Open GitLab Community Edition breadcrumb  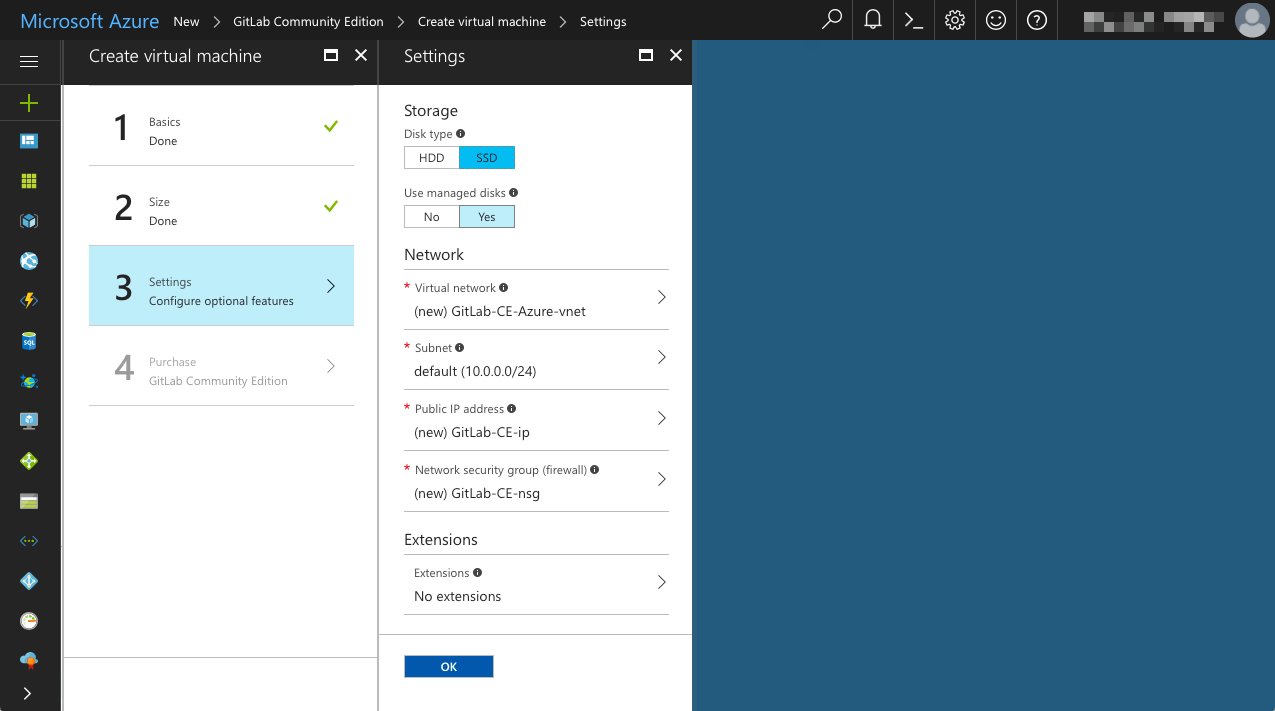coord(307,20)
